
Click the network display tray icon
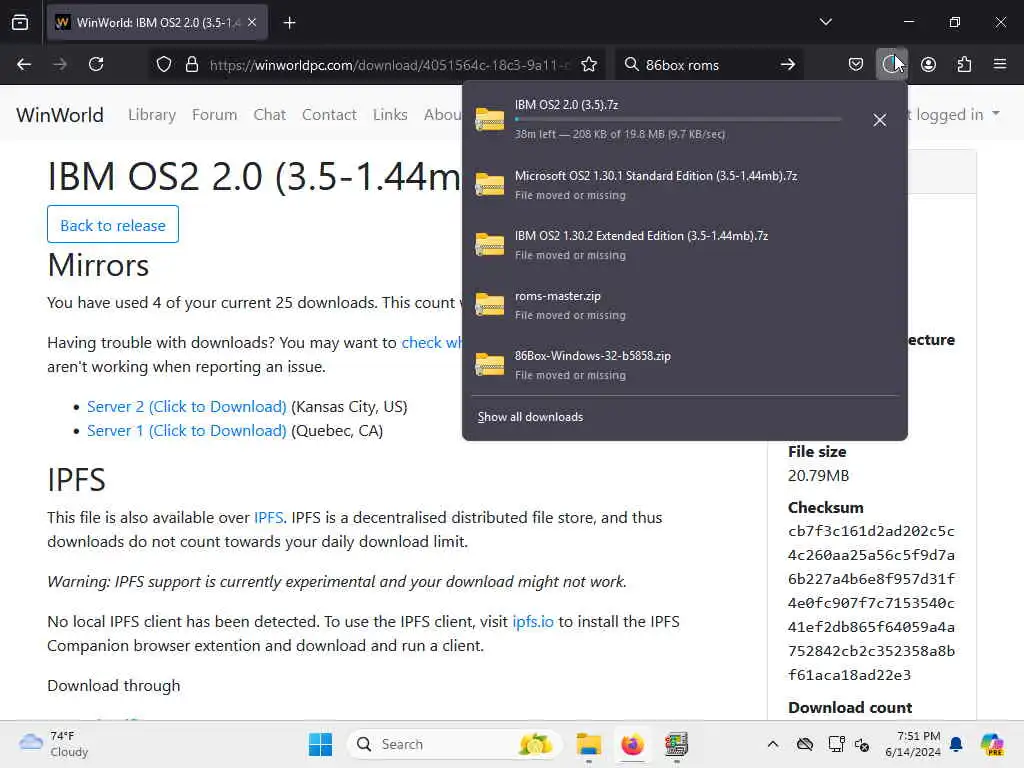tap(836, 744)
